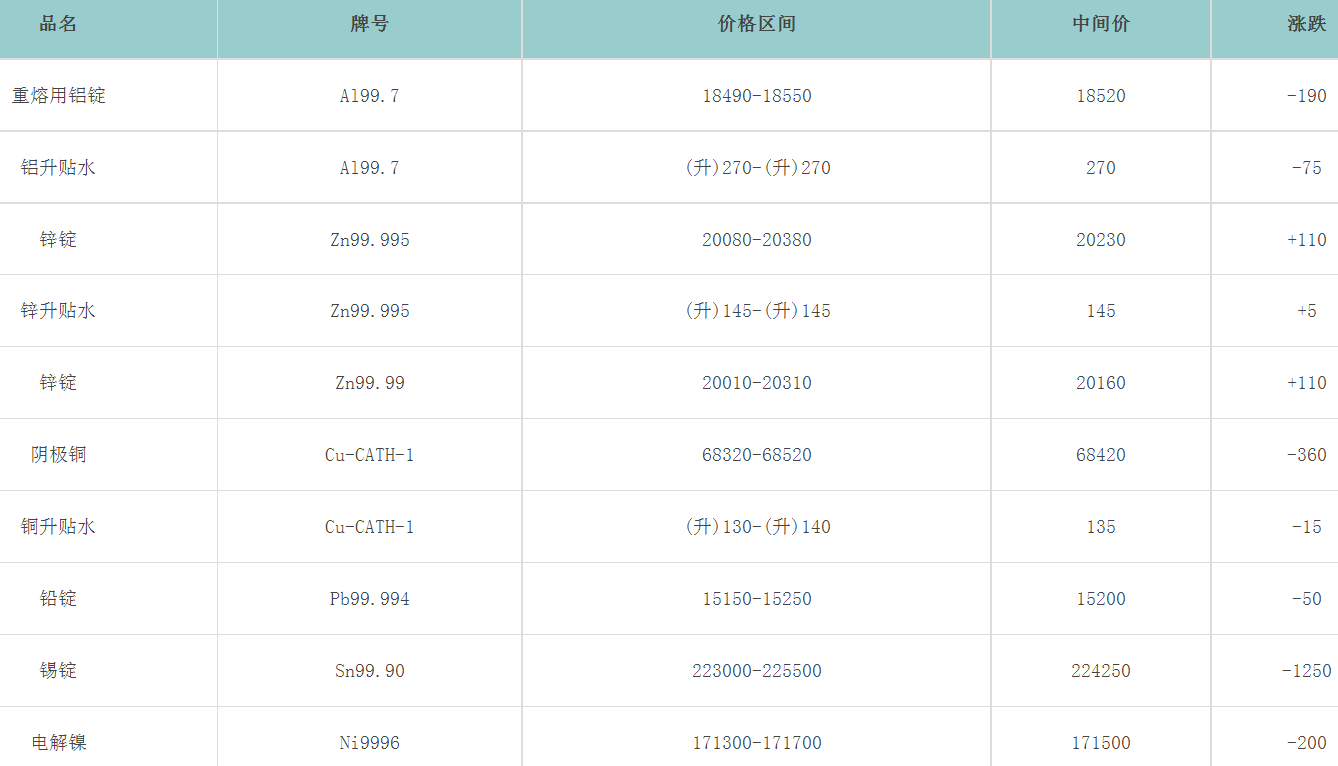
Task: Click the Zn99.99 grade cell
Action: pyautogui.click(x=369, y=383)
